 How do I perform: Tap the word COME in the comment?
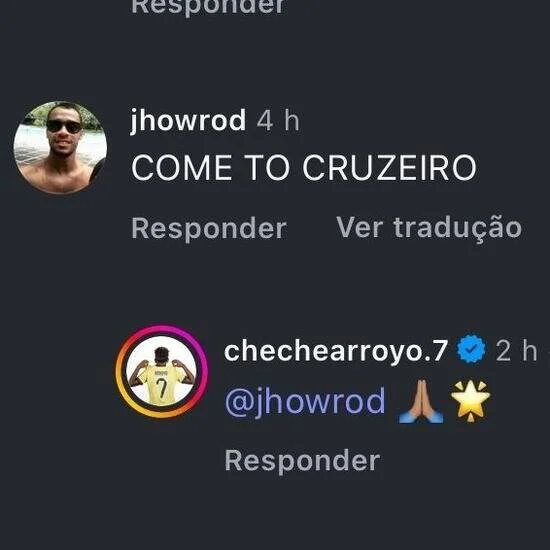point(182,168)
